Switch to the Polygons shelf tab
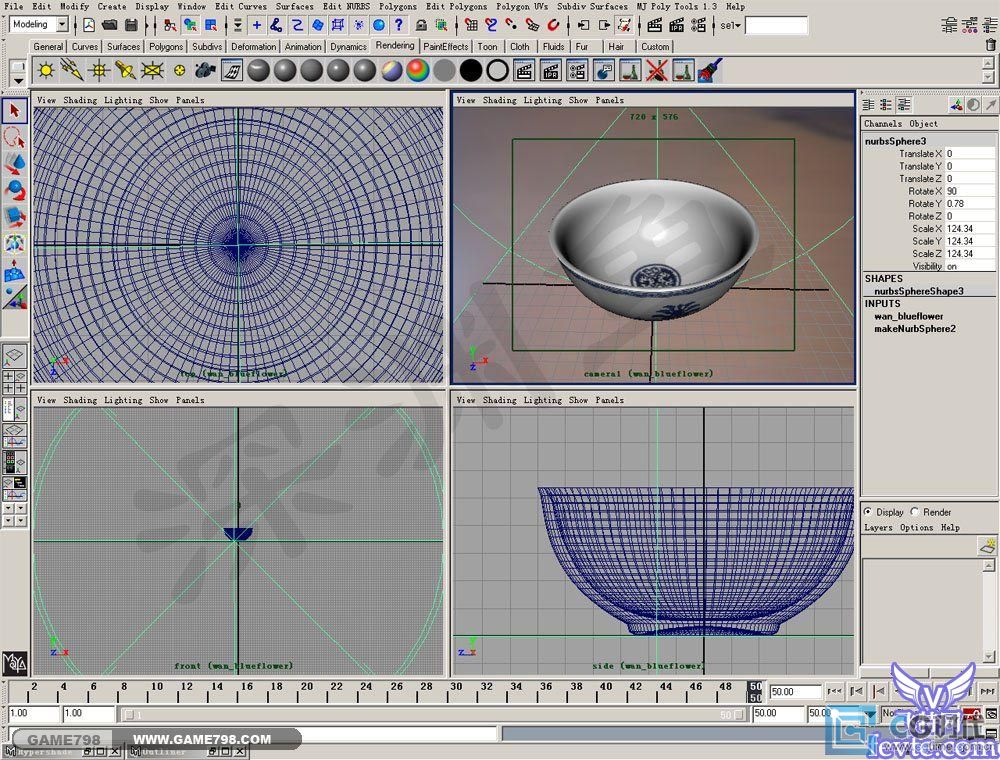This screenshot has height=760, width=1000. [x=166, y=47]
